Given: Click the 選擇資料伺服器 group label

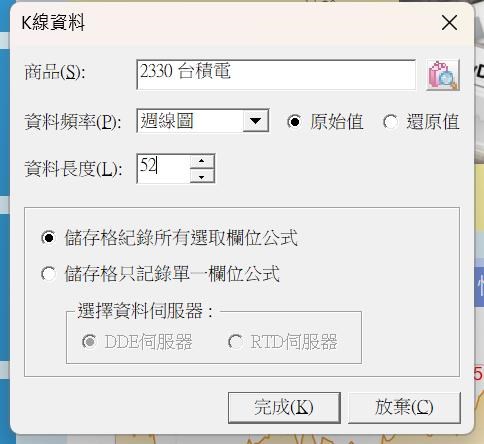Looking at the screenshot, I should coord(145,311).
